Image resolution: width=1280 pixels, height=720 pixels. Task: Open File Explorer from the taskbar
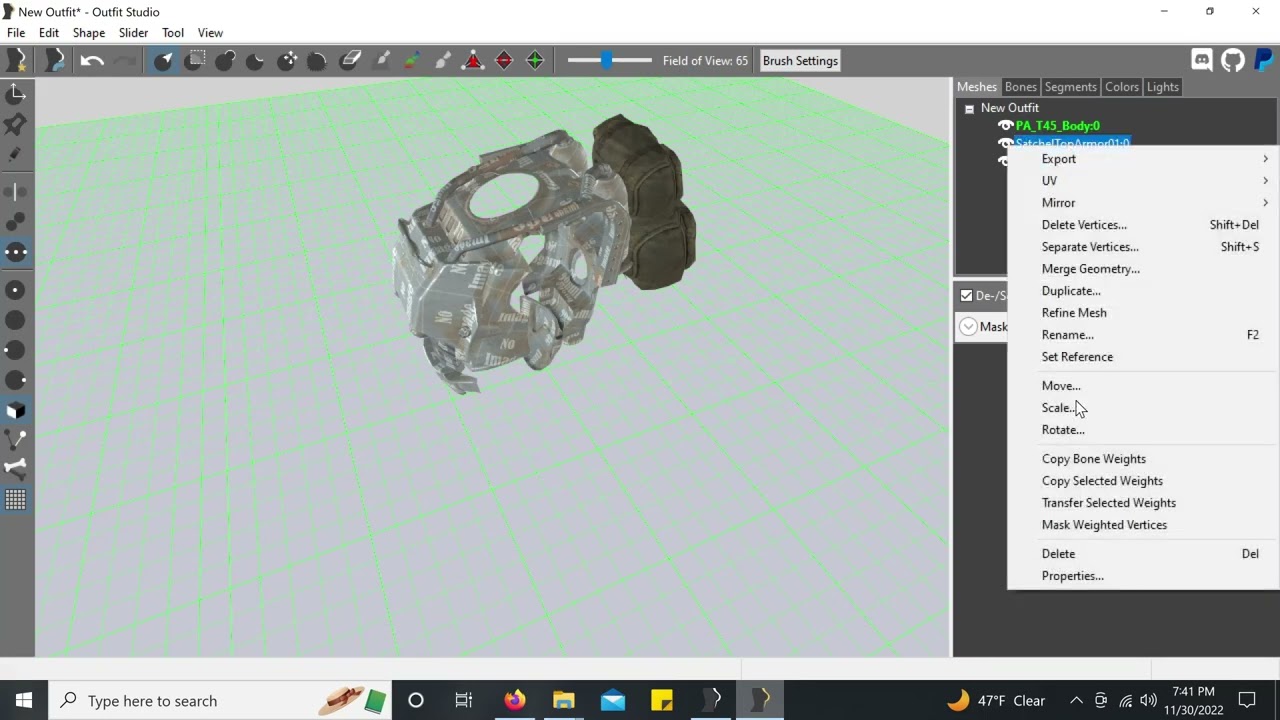coord(563,700)
